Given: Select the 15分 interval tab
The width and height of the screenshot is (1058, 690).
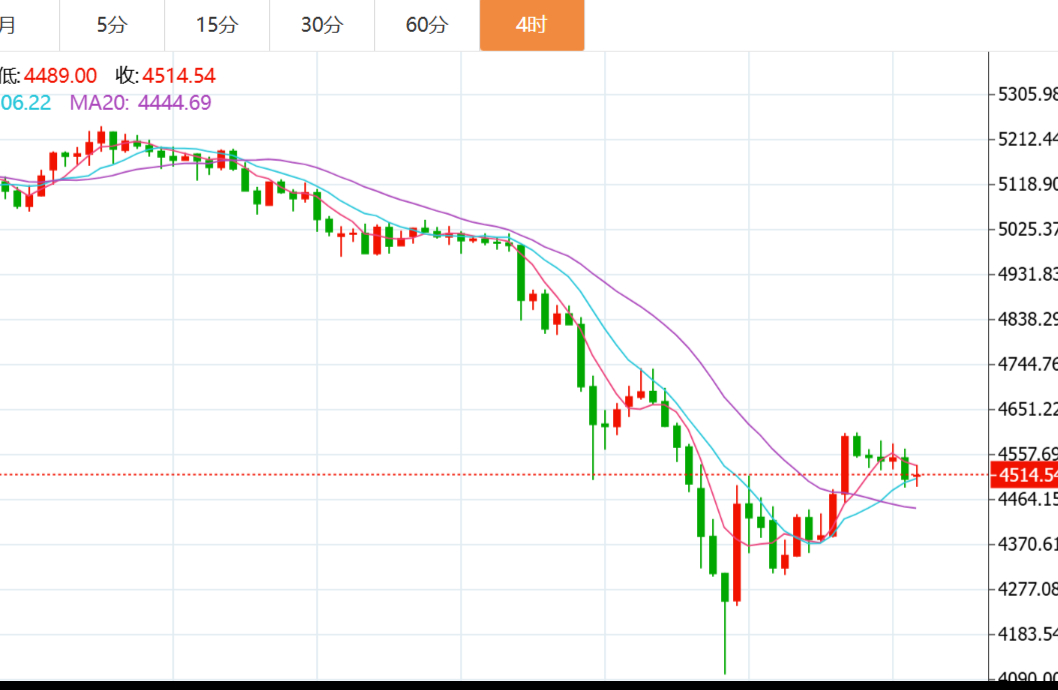Looking at the screenshot, I should coord(217,25).
